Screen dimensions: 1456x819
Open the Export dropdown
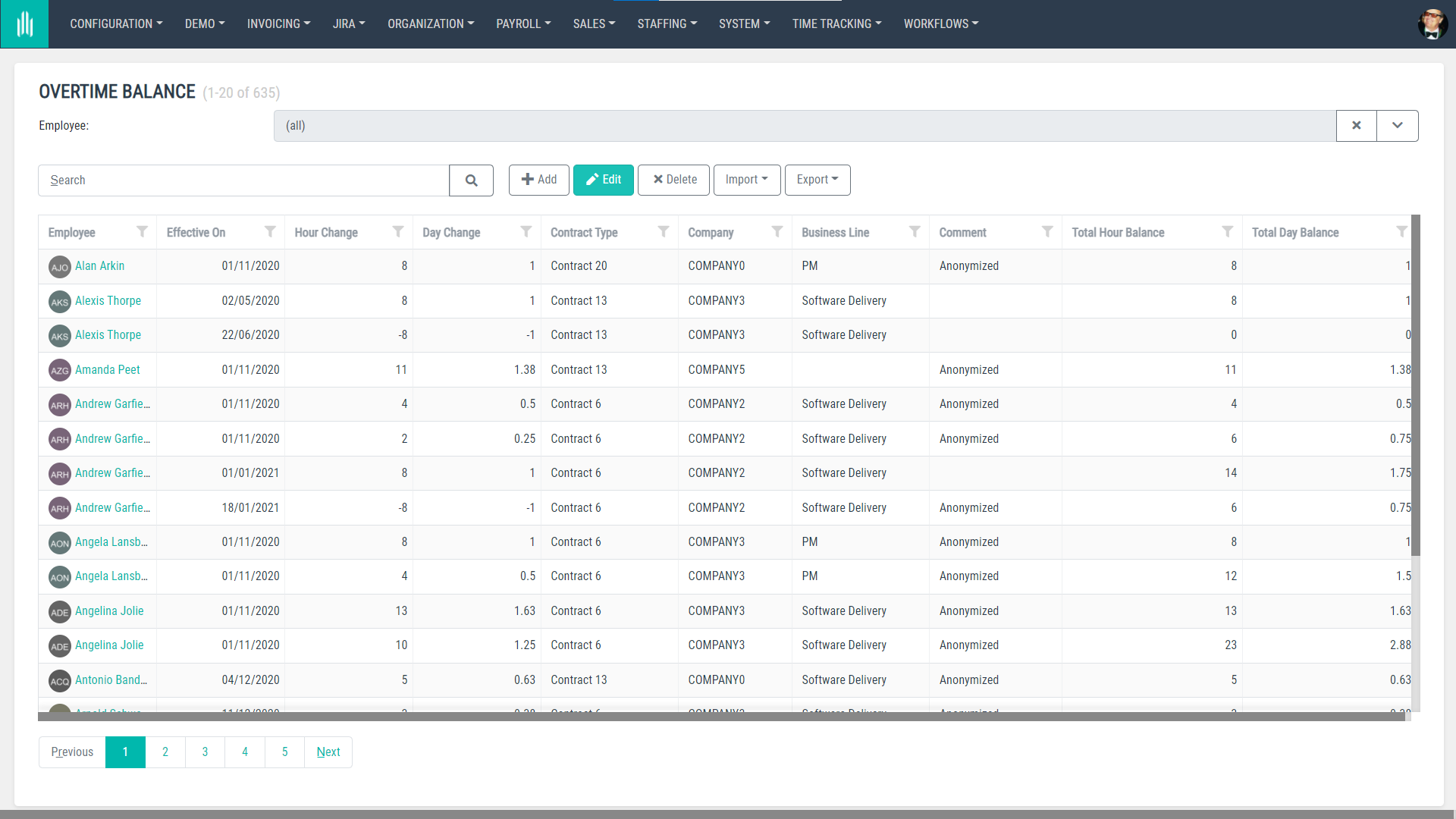click(817, 180)
